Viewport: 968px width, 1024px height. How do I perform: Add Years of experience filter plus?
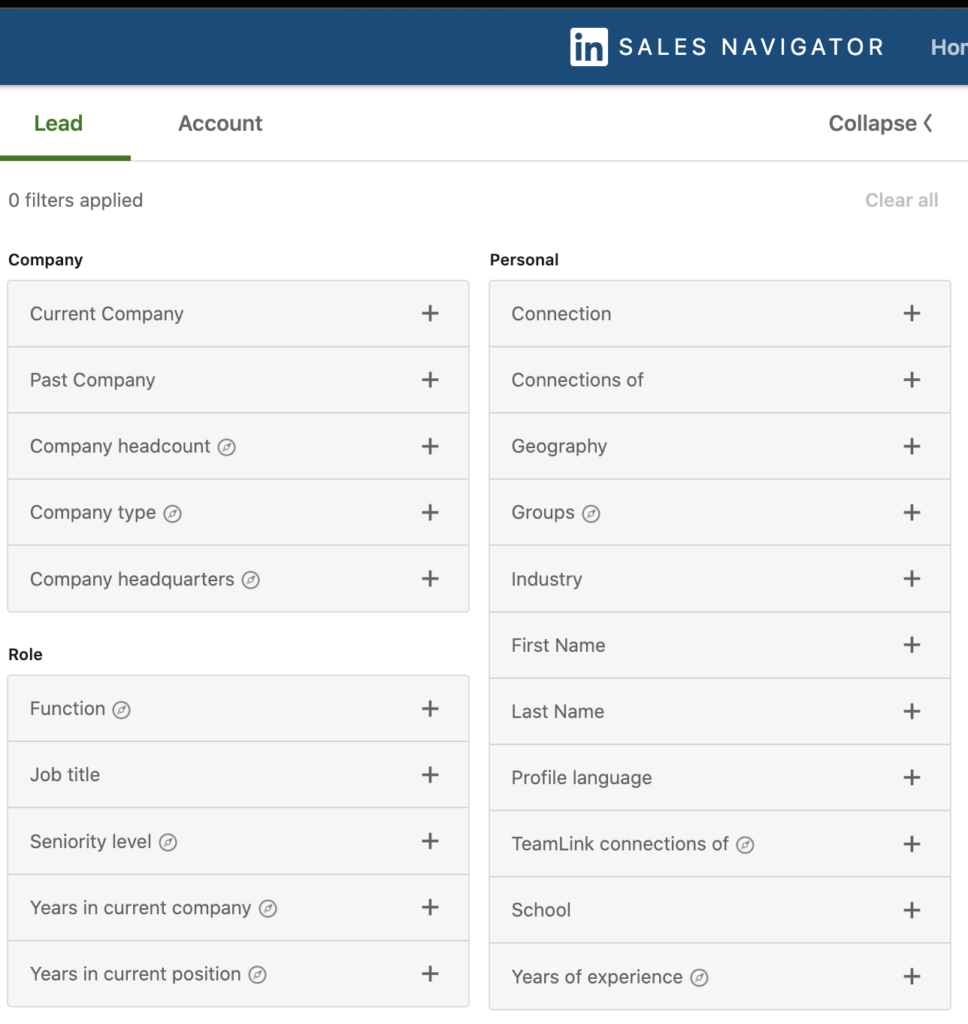click(x=912, y=976)
